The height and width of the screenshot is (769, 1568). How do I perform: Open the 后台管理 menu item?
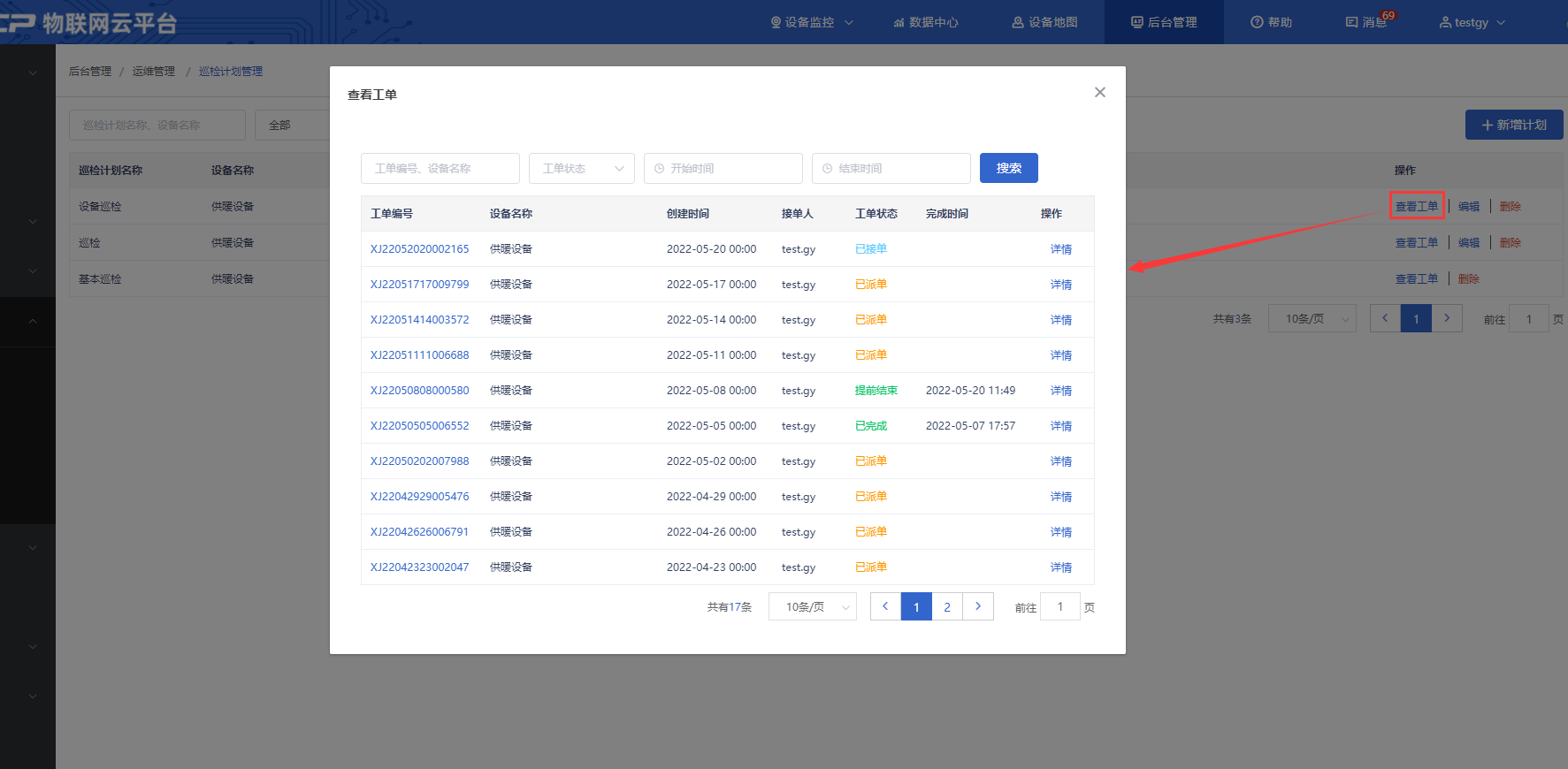(1164, 22)
